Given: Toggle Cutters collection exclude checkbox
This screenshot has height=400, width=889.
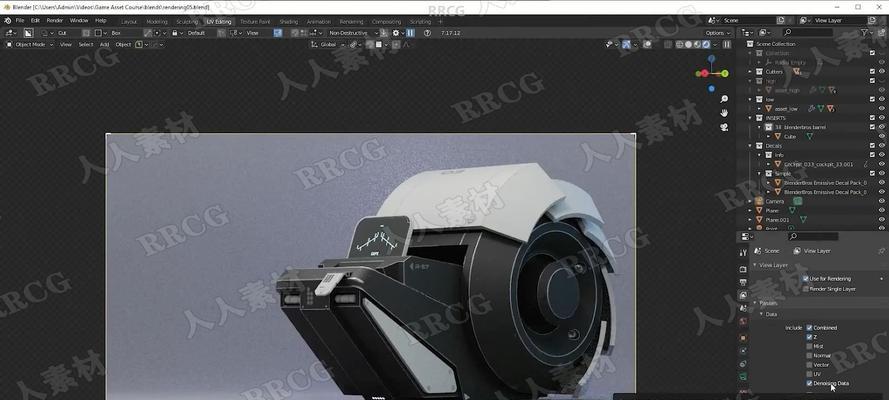Looking at the screenshot, I should (x=872, y=71).
